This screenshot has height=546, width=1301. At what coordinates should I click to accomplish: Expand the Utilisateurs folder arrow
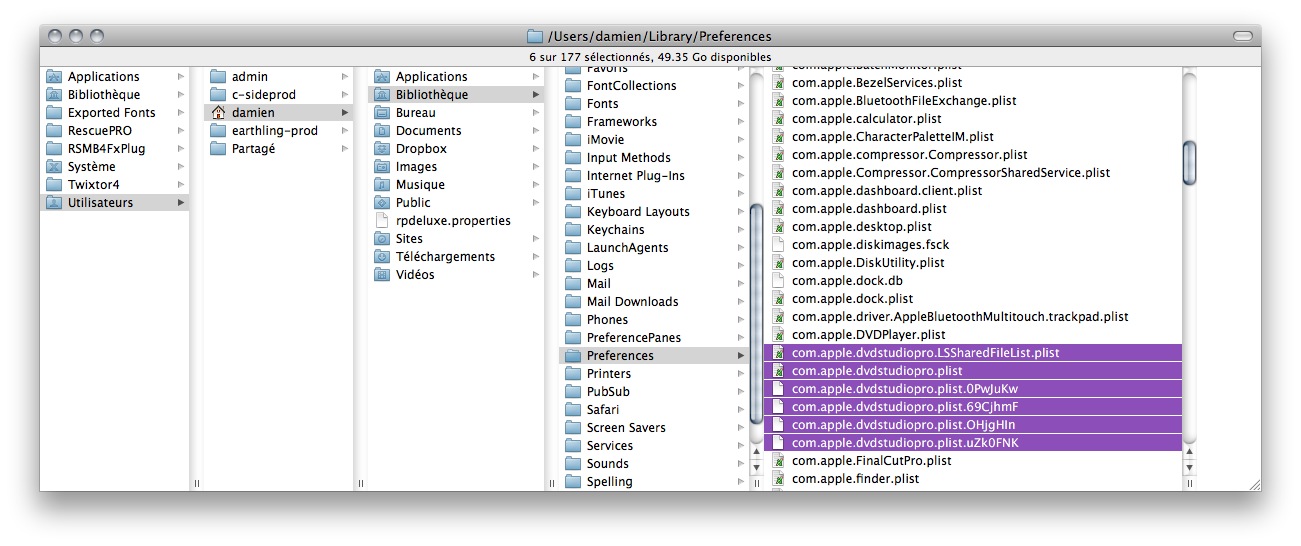click(x=181, y=203)
